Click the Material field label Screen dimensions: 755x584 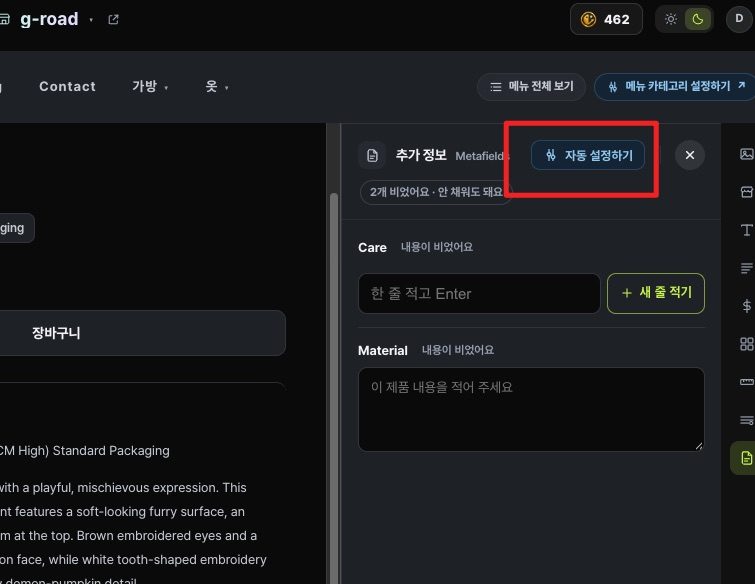pyautogui.click(x=383, y=350)
